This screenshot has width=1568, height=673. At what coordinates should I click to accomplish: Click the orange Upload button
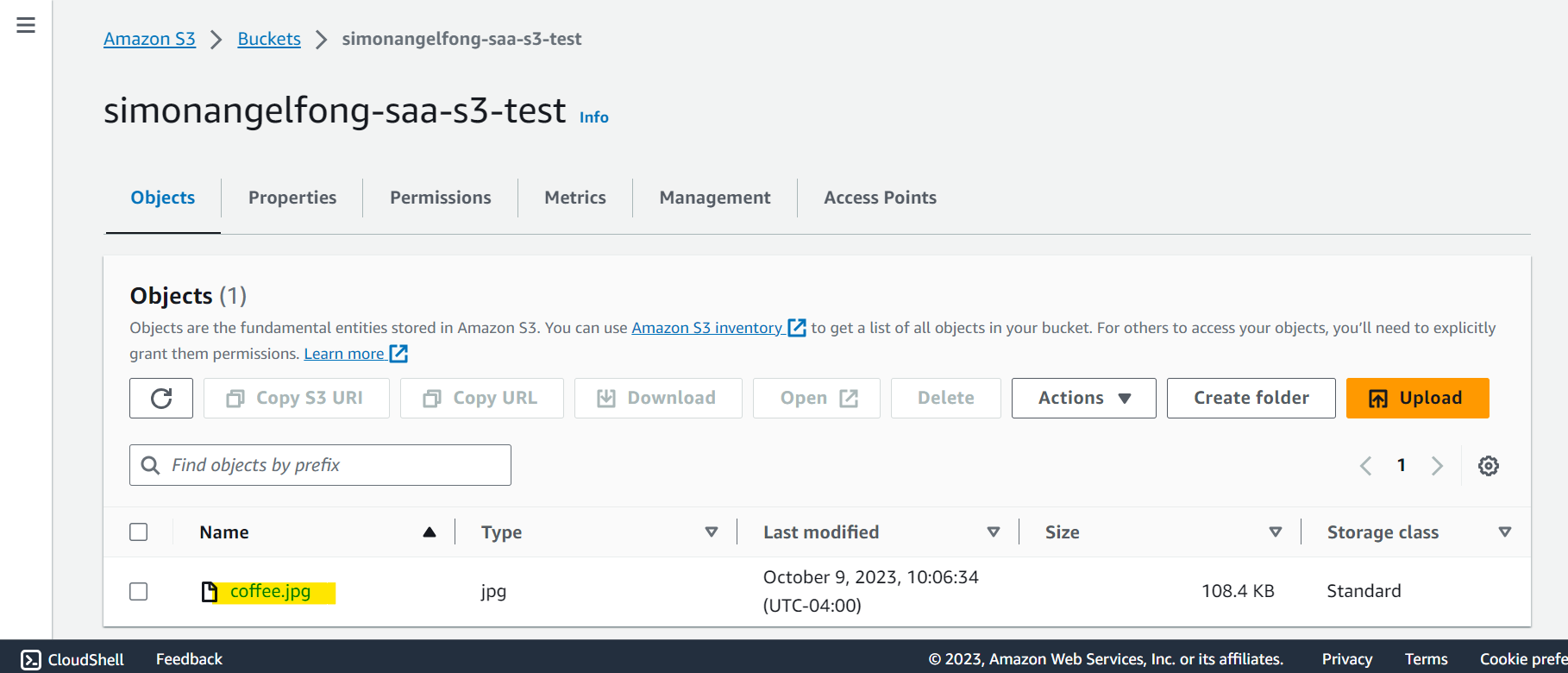[x=1418, y=398]
